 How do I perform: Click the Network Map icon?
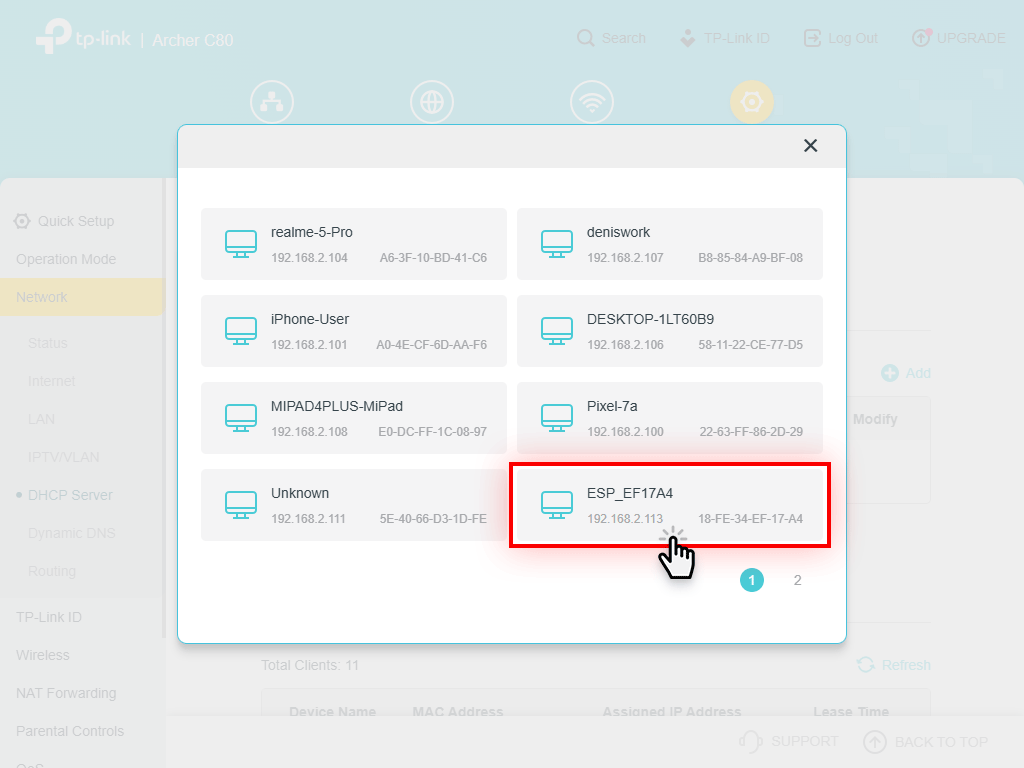click(271, 101)
